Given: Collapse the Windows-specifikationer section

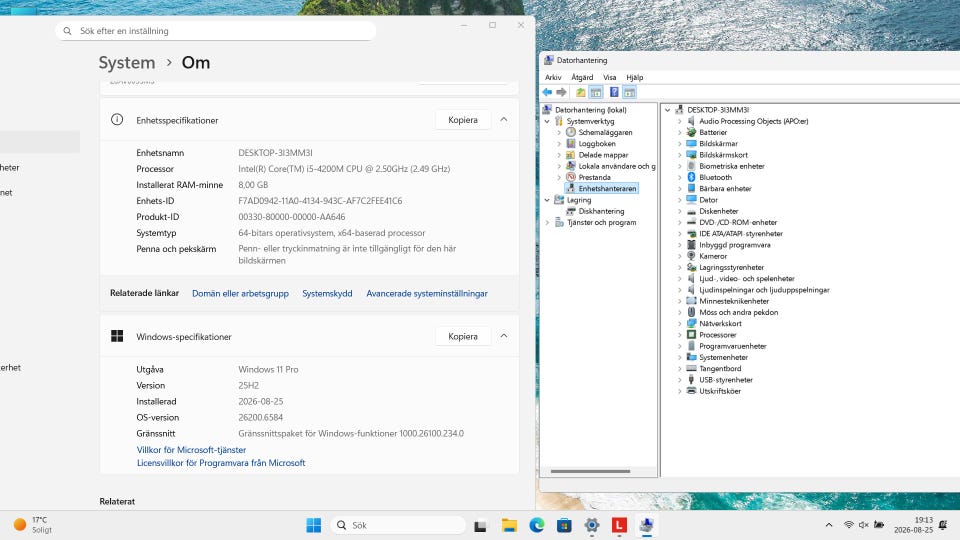Looking at the screenshot, I should 504,336.
